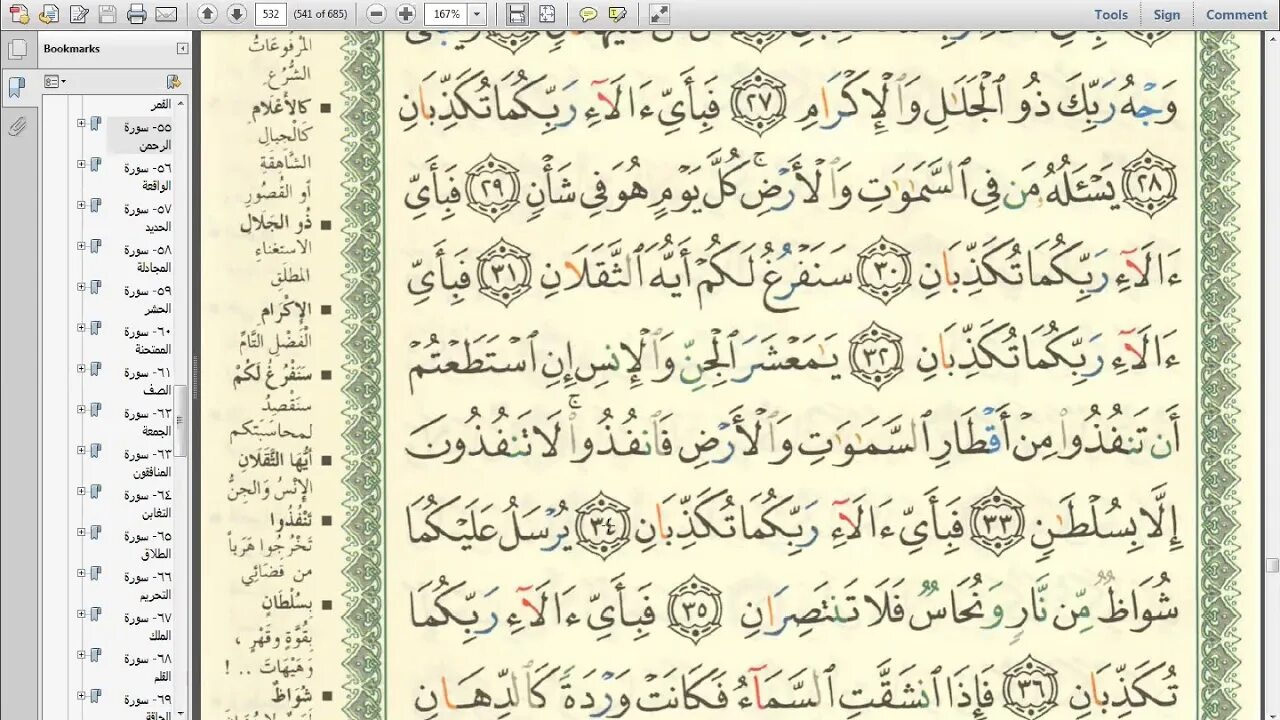This screenshot has width=1280, height=720.
Task: Click the ribbon icon beside ٦٦- سورة التحريم
Action: tap(96, 575)
